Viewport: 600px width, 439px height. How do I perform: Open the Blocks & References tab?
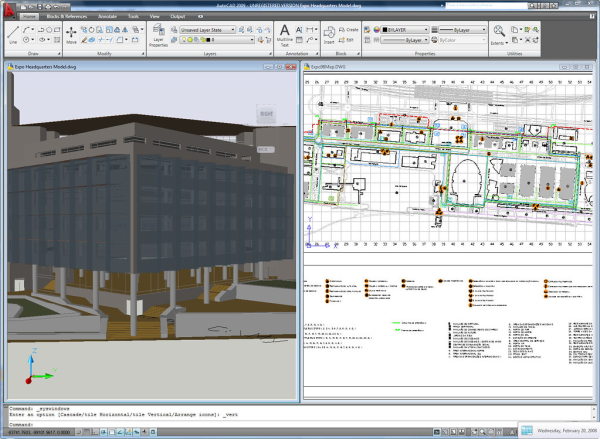click(x=67, y=17)
